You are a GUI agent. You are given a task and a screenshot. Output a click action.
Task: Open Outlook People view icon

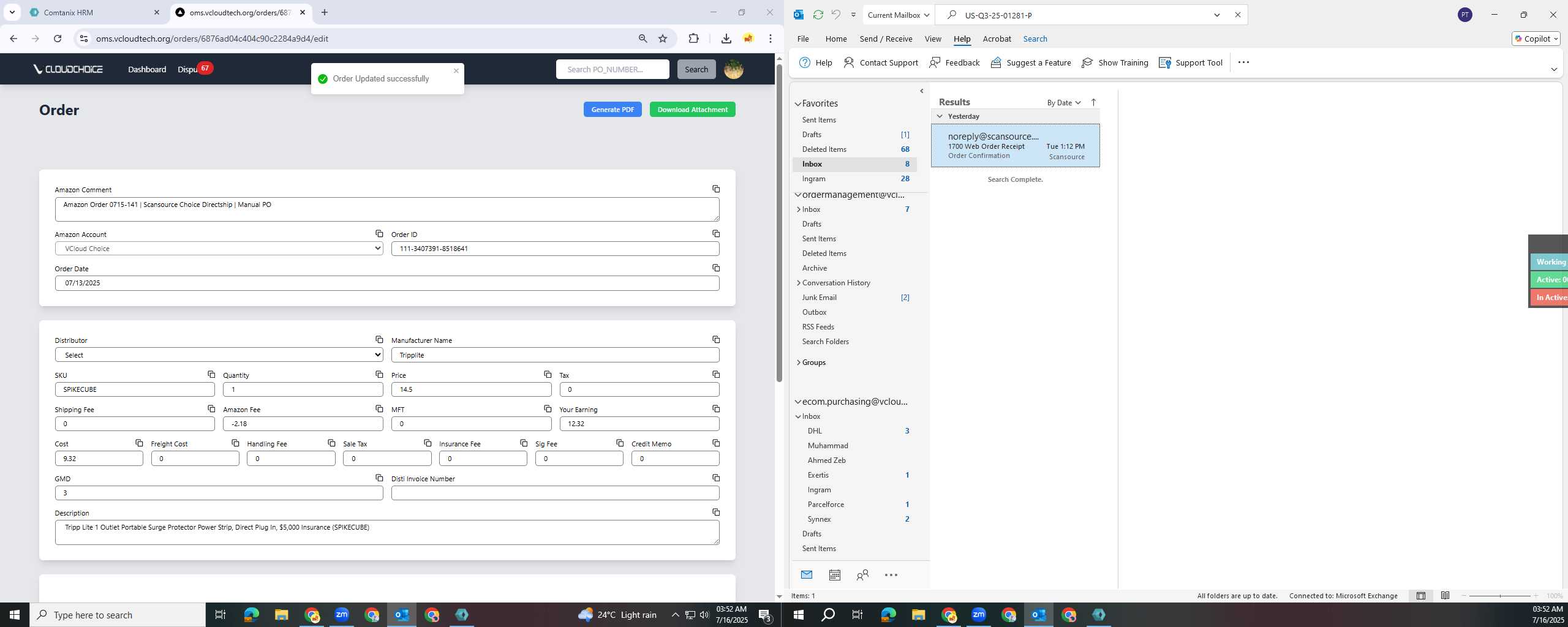(x=862, y=575)
